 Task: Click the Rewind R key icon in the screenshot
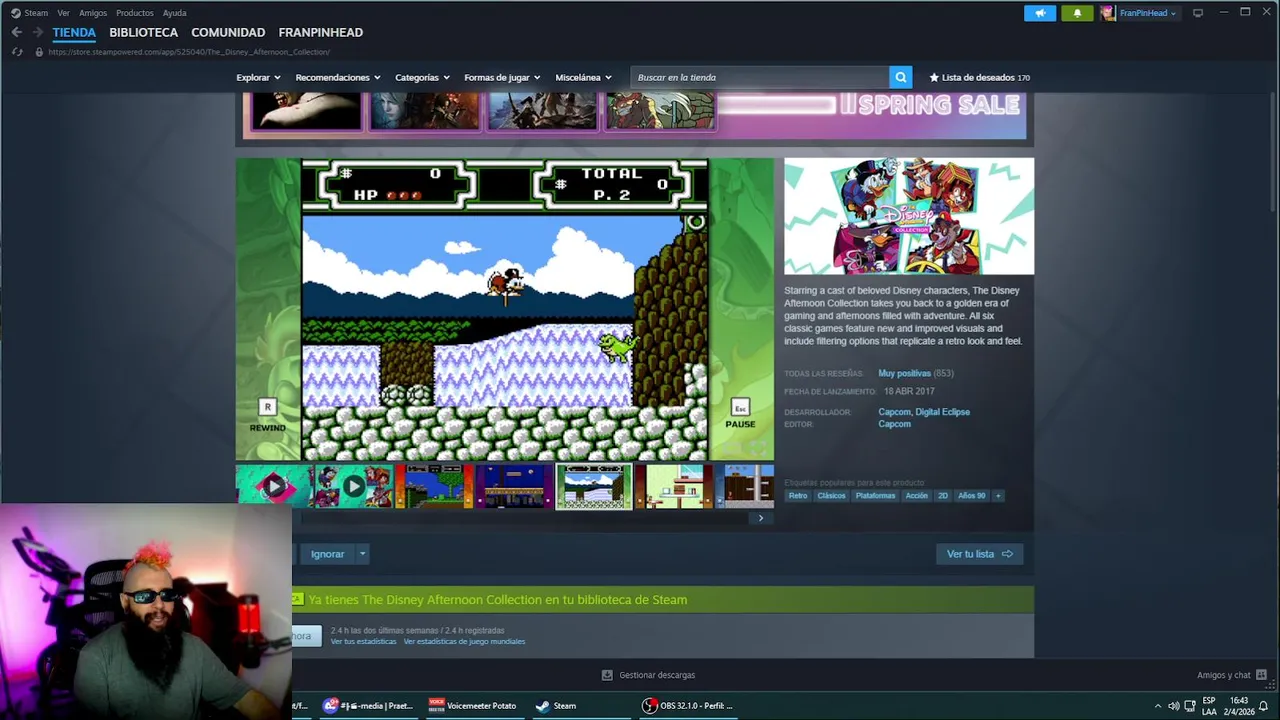267,406
